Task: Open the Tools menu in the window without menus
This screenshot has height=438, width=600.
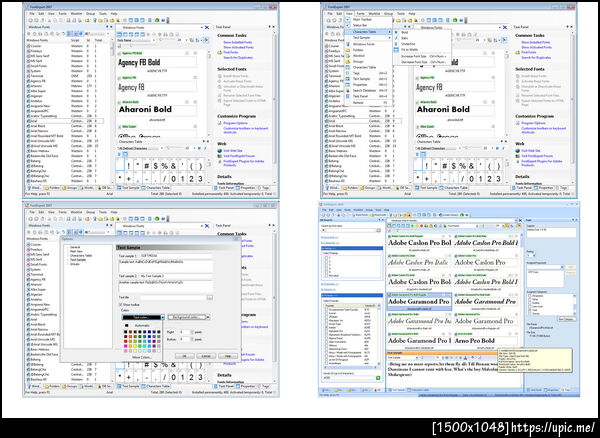Action: 103,13
